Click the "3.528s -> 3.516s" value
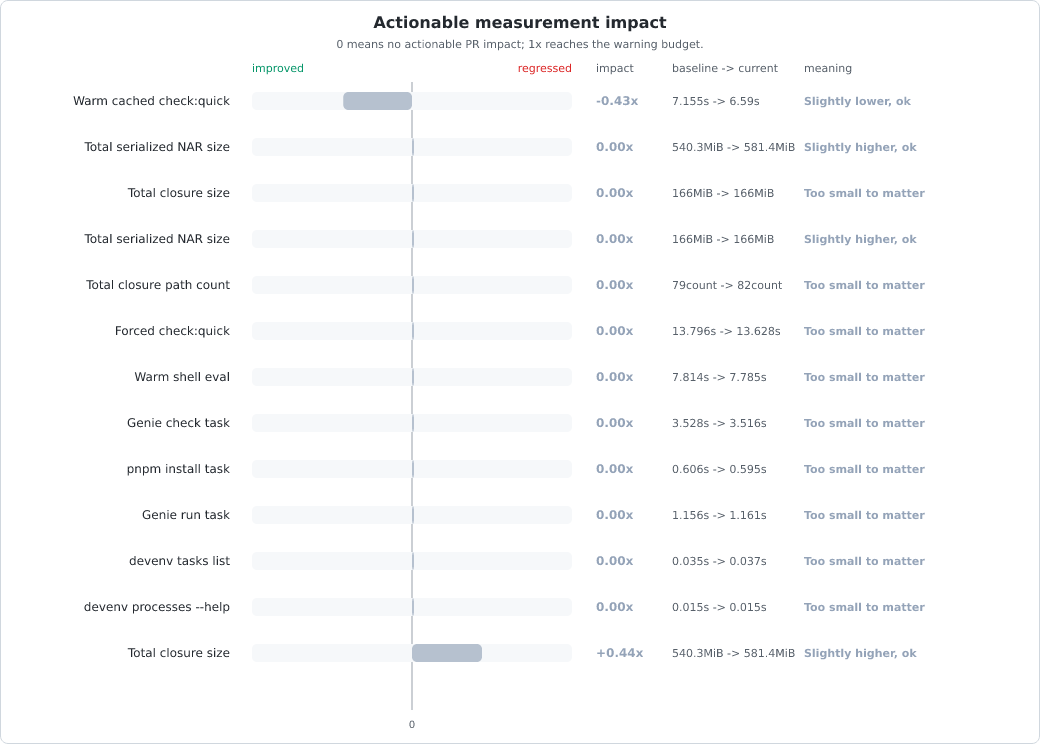 click(719, 423)
